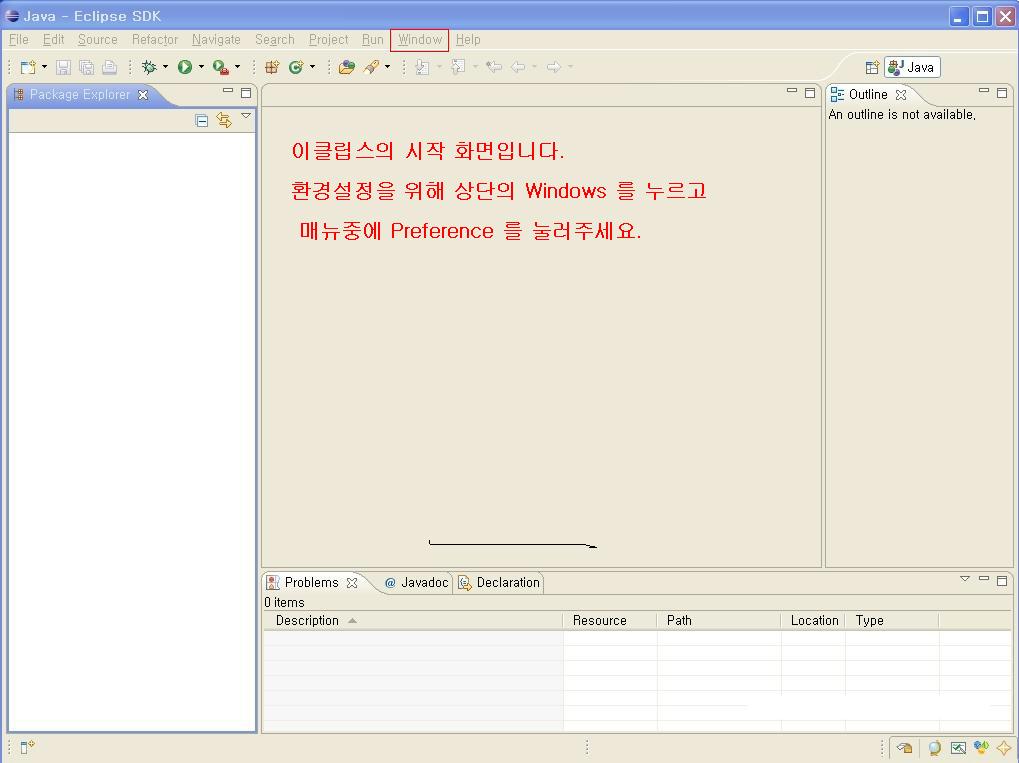Expand the Debug dropdown arrow

[x=165, y=66]
